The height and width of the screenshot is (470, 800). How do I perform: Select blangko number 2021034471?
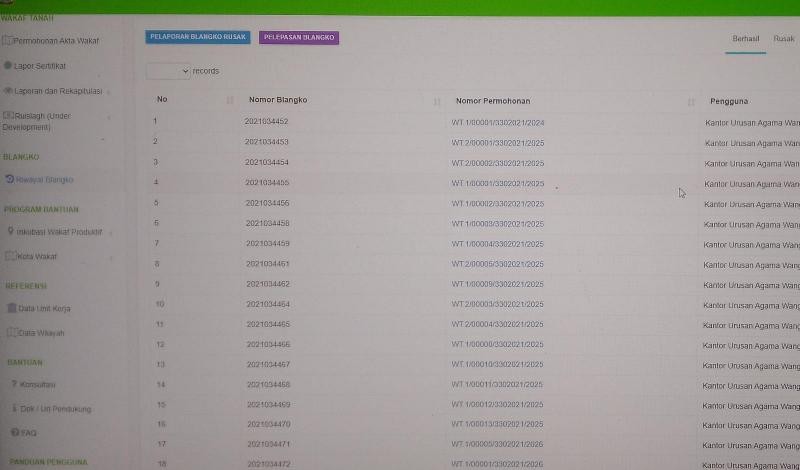tap(269, 444)
